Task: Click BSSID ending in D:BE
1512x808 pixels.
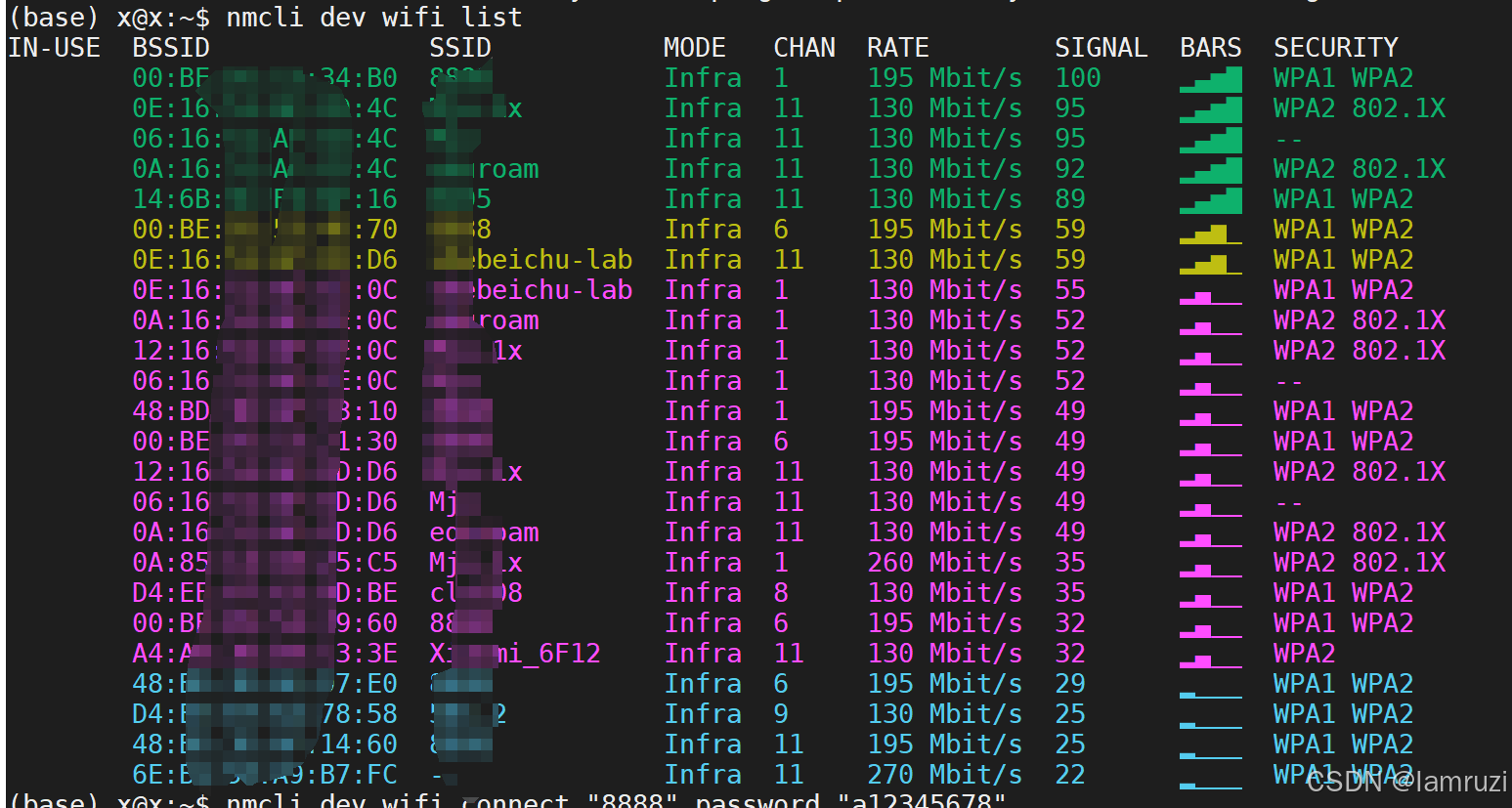Action: click(x=265, y=593)
